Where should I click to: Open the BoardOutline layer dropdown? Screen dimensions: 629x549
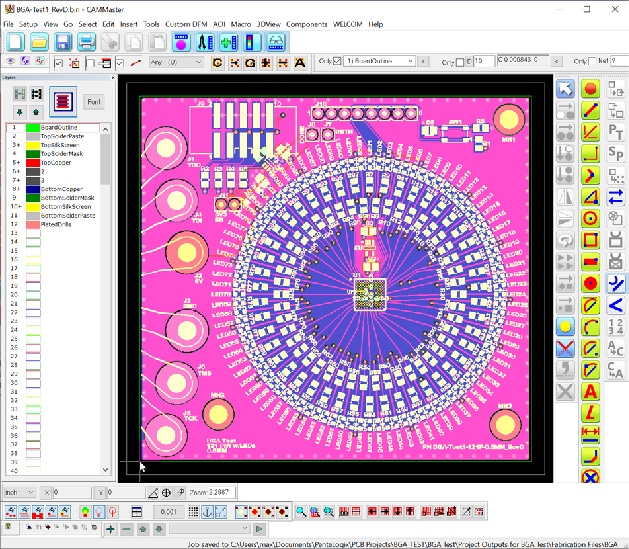pos(380,62)
